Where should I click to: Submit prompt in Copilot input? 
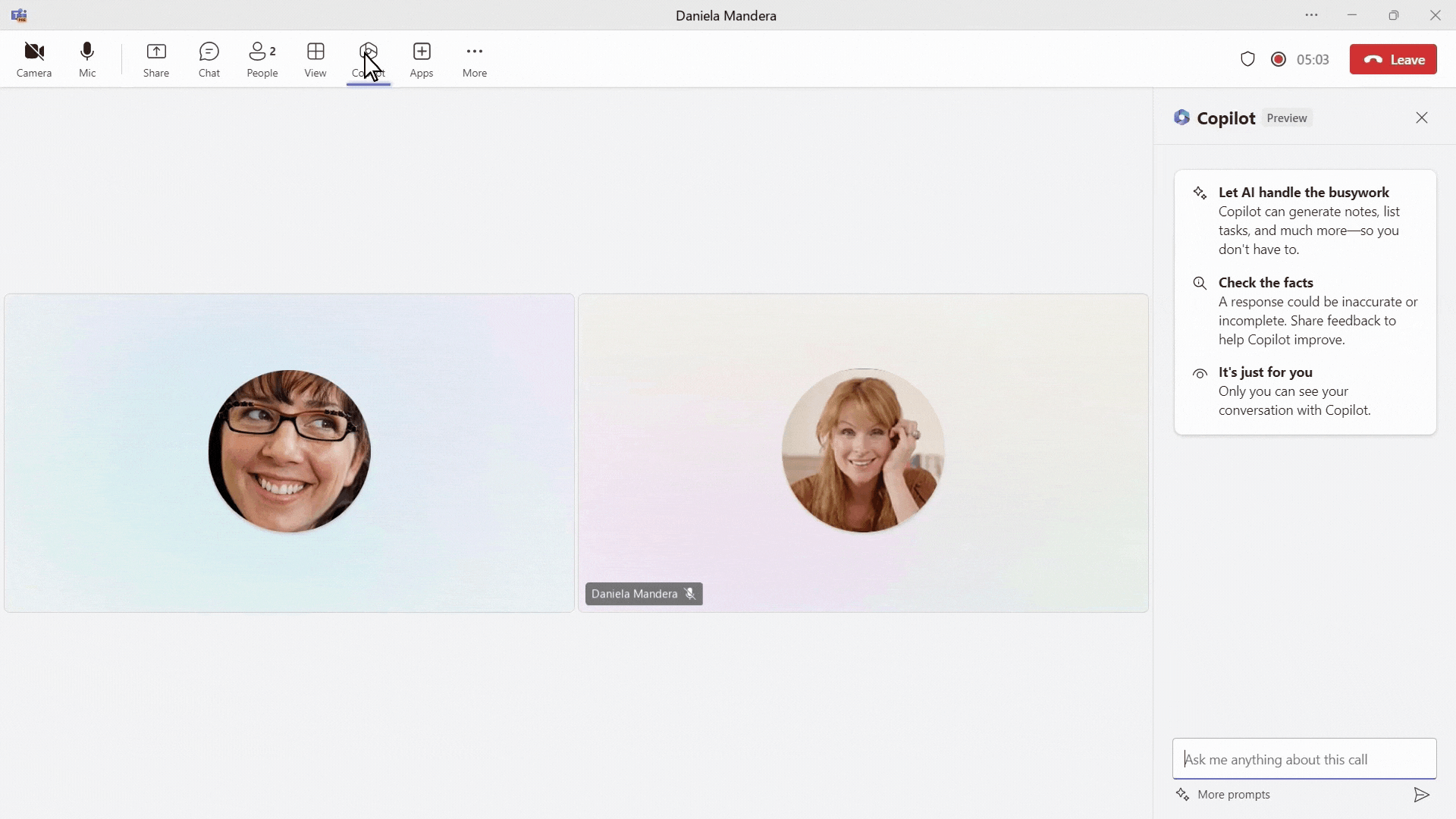(1421, 794)
